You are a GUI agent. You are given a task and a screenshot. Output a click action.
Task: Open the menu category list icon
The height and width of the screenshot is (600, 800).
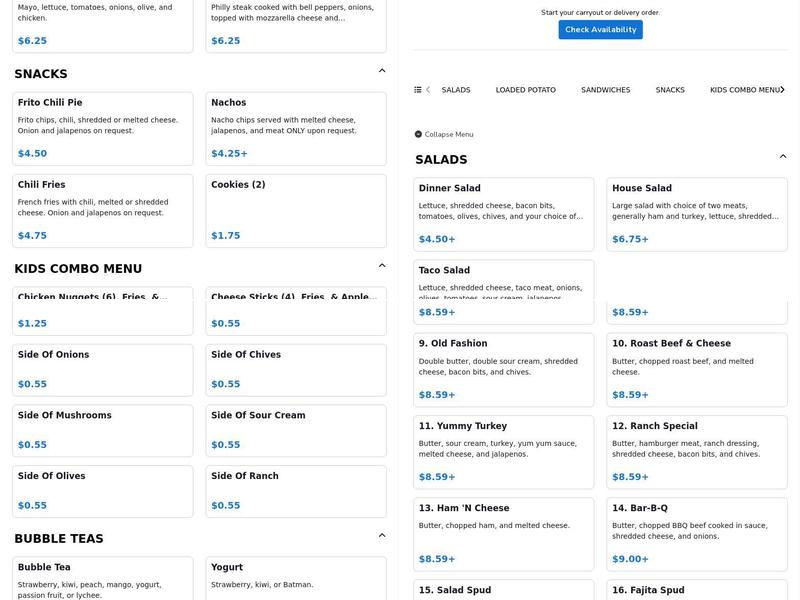coord(418,90)
